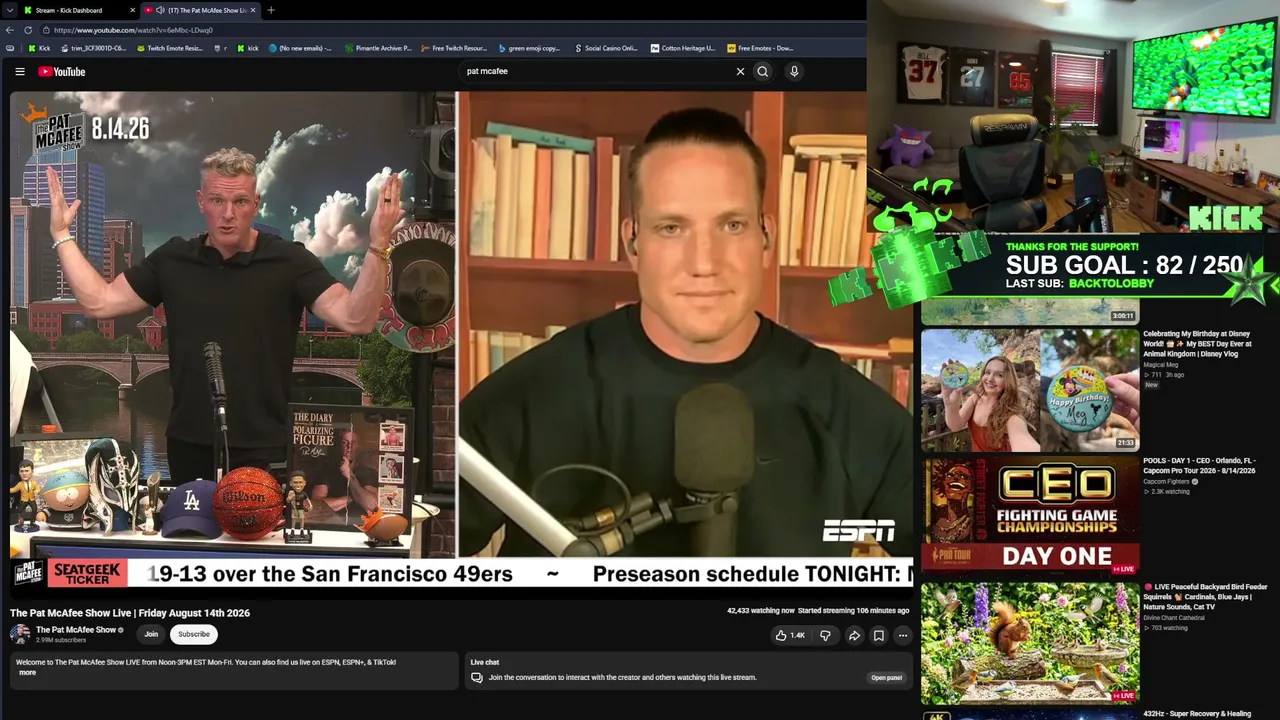Reload the YouTube page
This screenshot has width=1280, height=720.
point(28,30)
